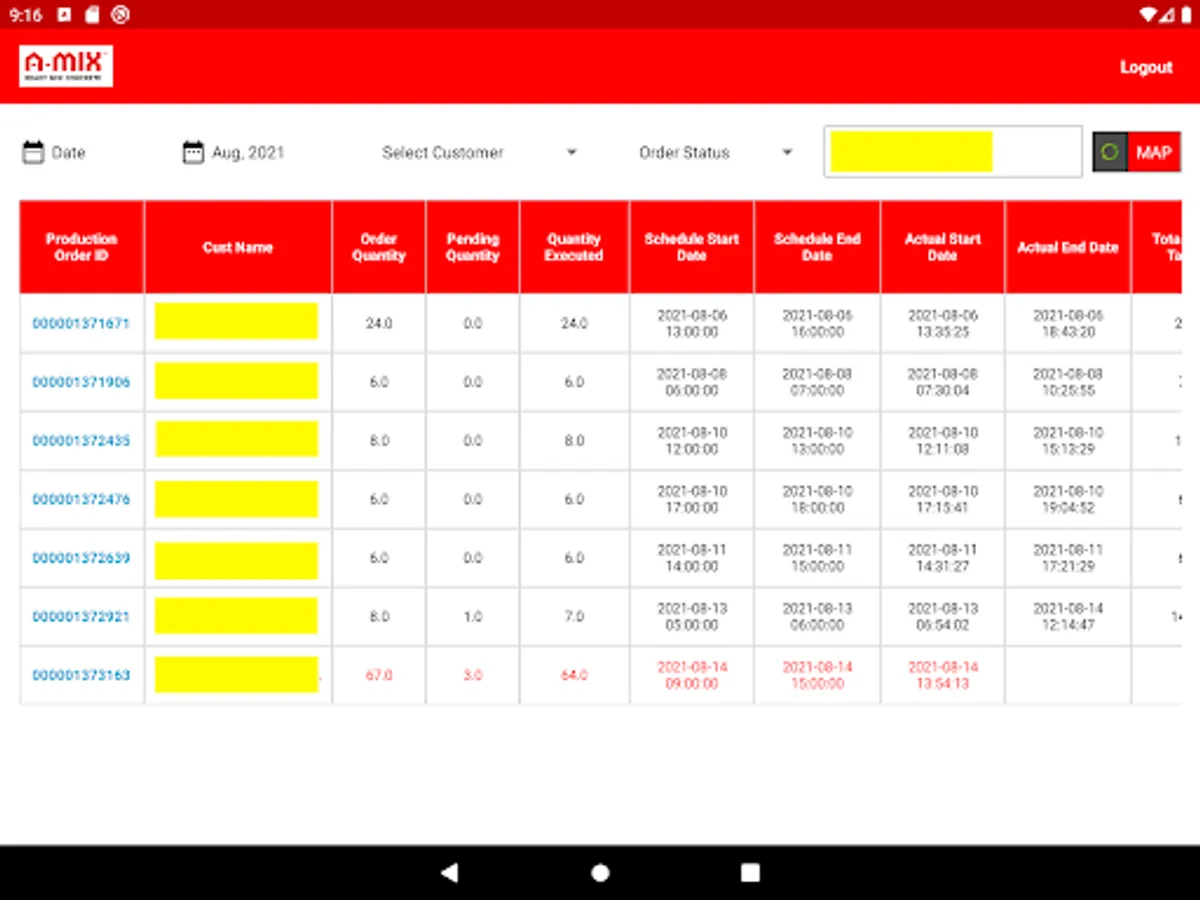1200x900 pixels.
Task: Open production order 000001372921
Action: 81,617
